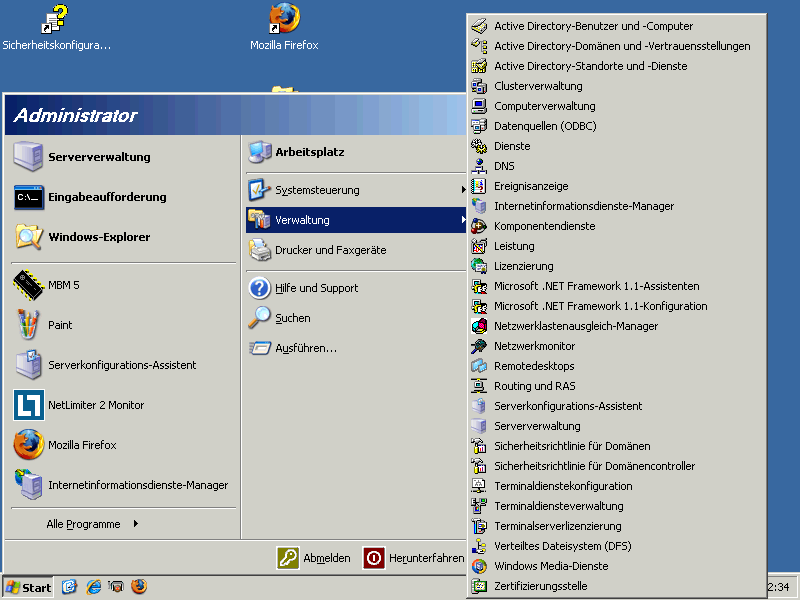Click the Lizenzierung icon
This screenshot has width=800, height=600.
point(479,266)
